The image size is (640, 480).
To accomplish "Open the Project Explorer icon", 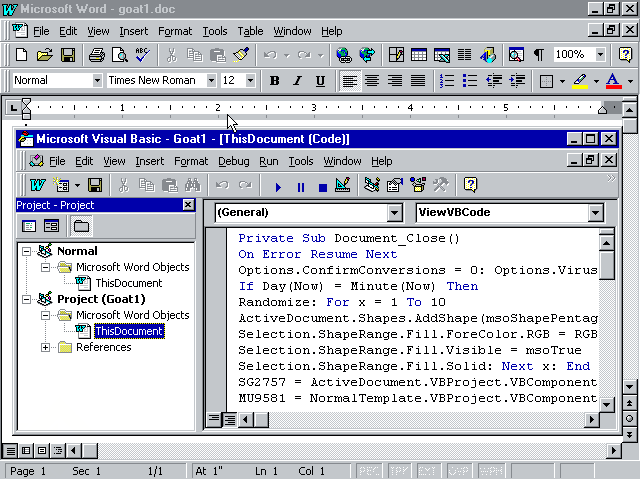I will [372, 185].
